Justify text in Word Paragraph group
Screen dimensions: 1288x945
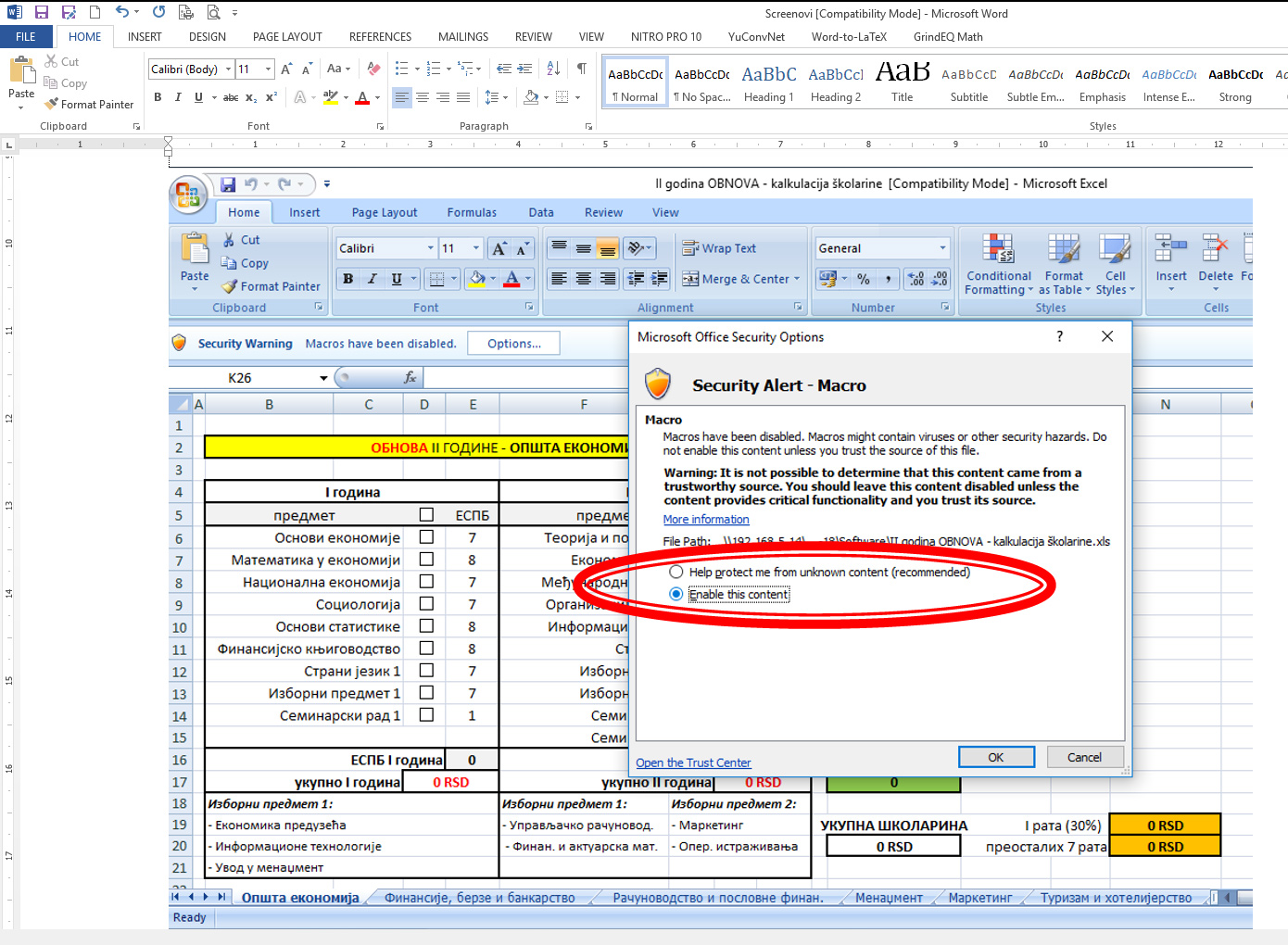[463, 97]
